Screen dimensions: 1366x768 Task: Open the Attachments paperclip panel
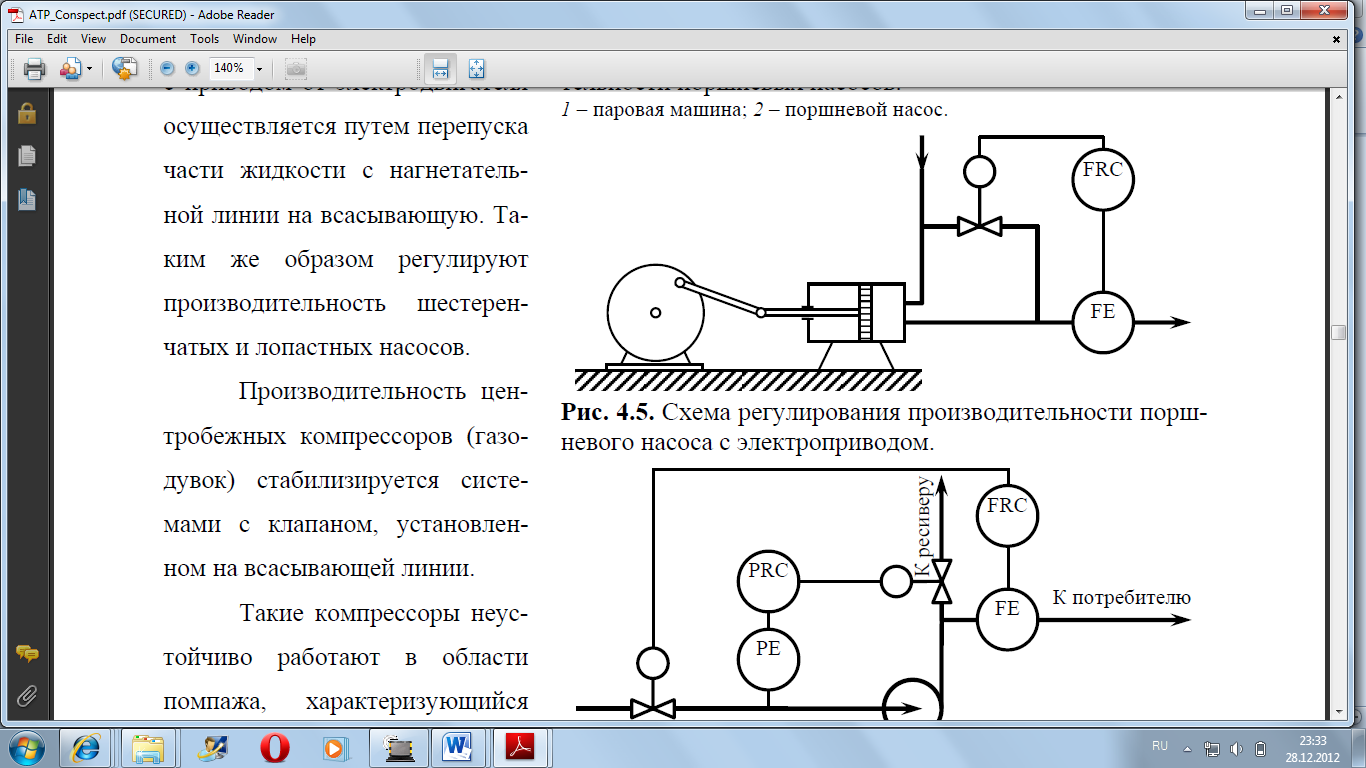[x=26, y=695]
